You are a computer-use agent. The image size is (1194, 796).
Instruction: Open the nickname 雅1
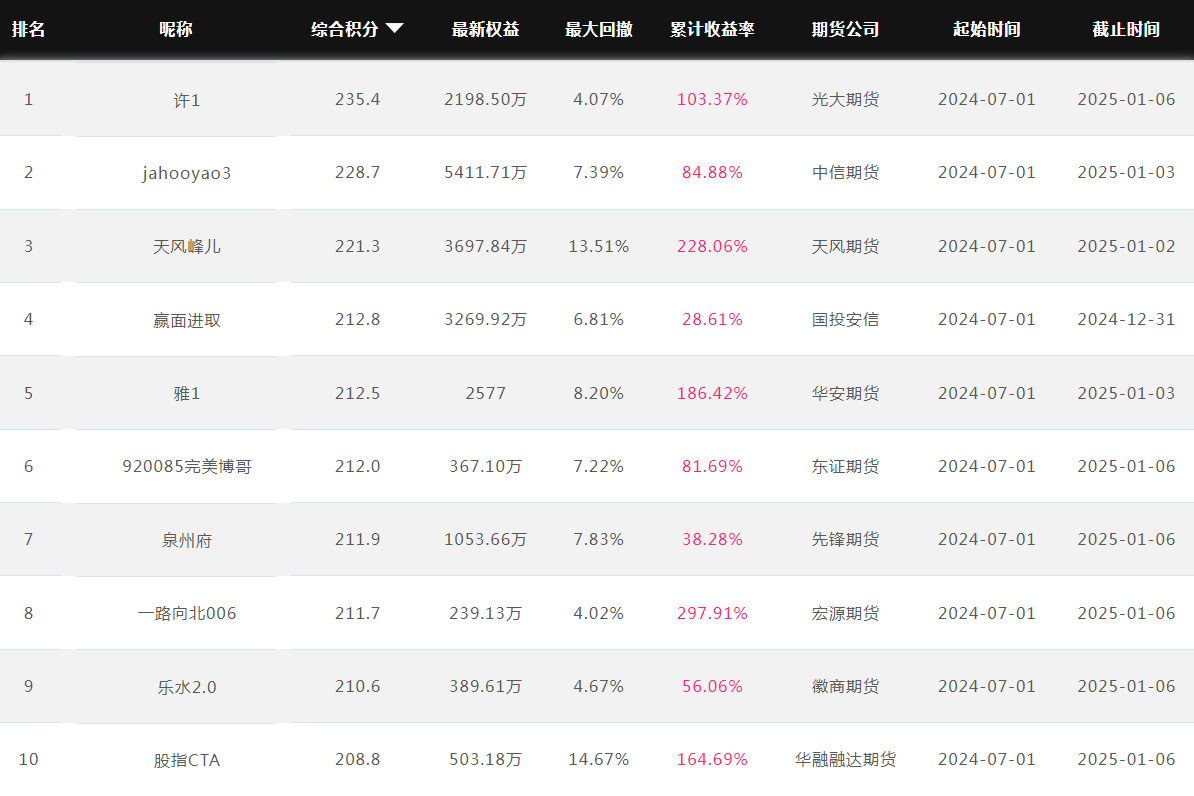tap(187, 394)
